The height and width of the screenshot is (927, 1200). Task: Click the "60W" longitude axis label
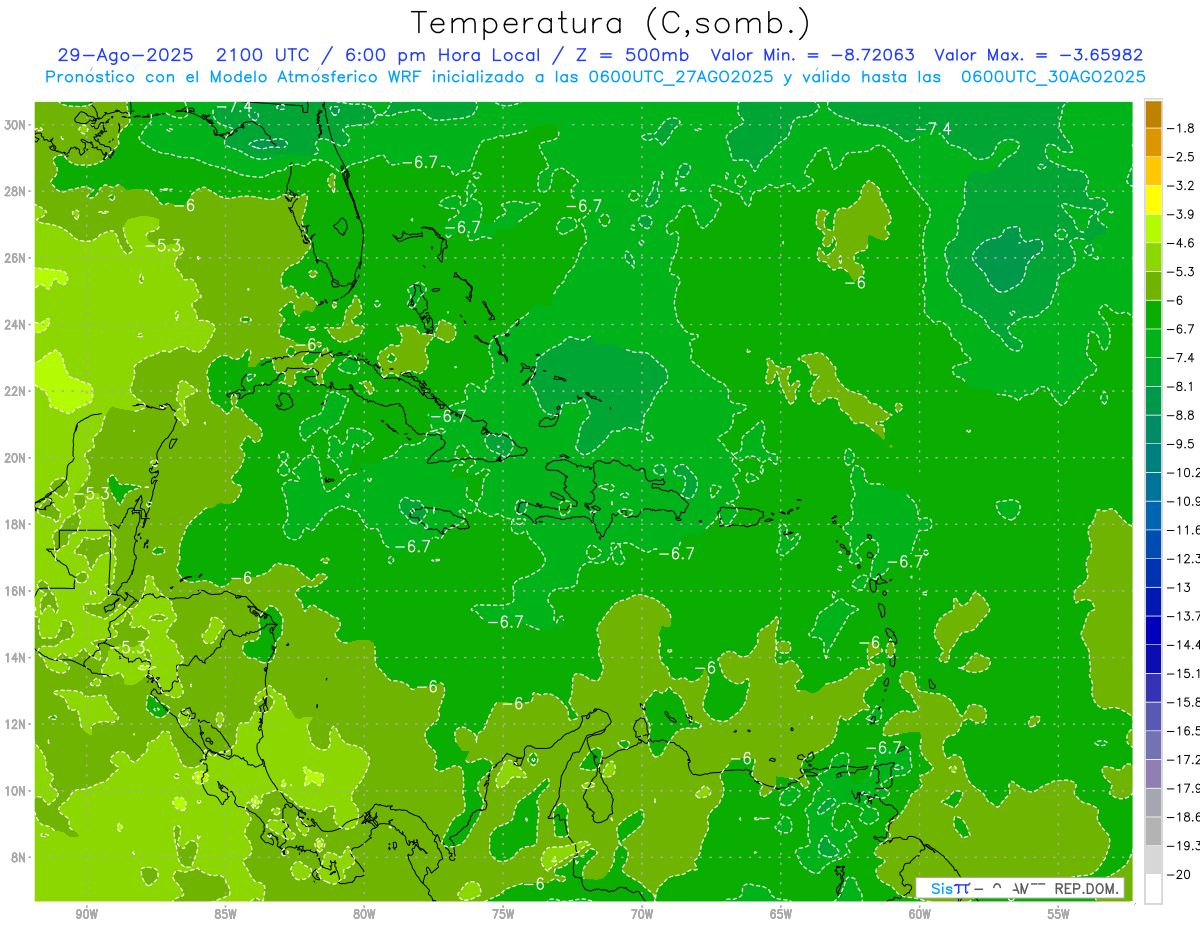tap(921, 914)
